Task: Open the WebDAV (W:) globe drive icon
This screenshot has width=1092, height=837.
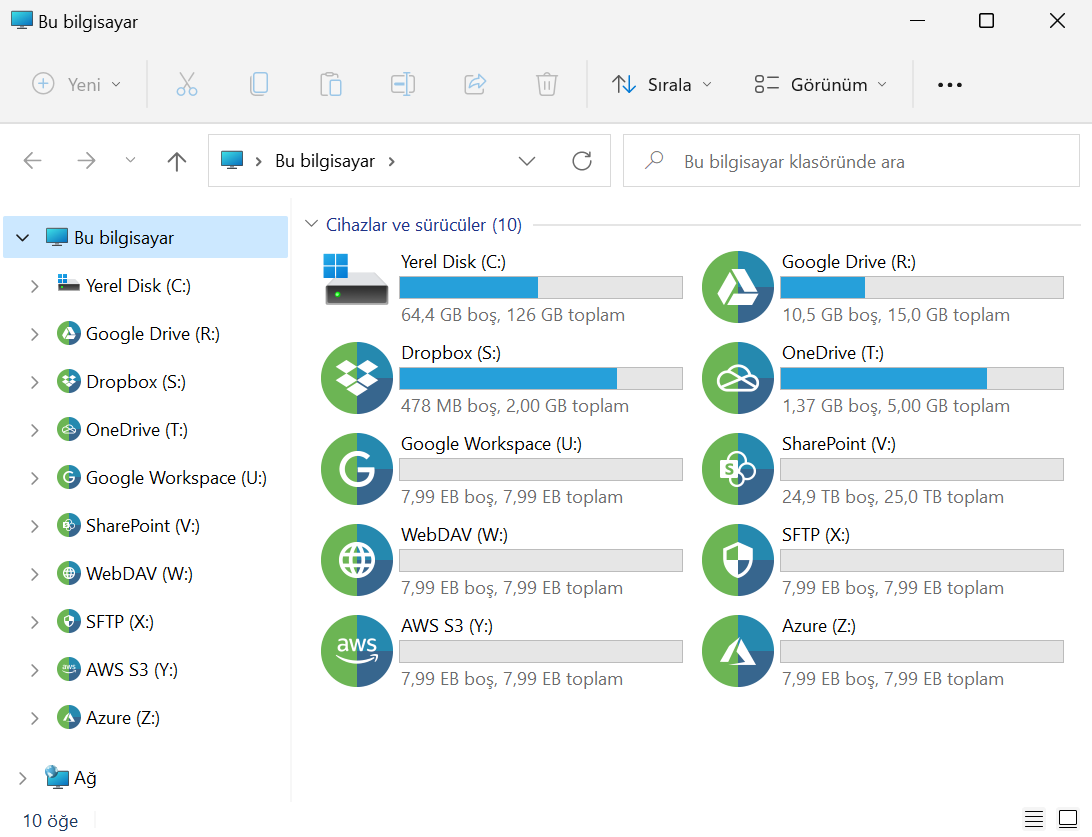Action: (x=357, y=560)
